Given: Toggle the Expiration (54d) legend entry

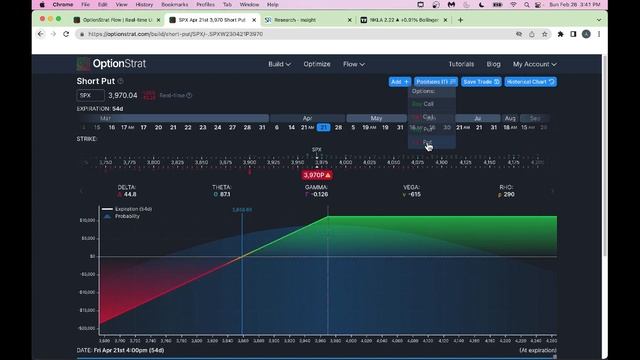Looking at the screenshot, I should tap(127, 209).
